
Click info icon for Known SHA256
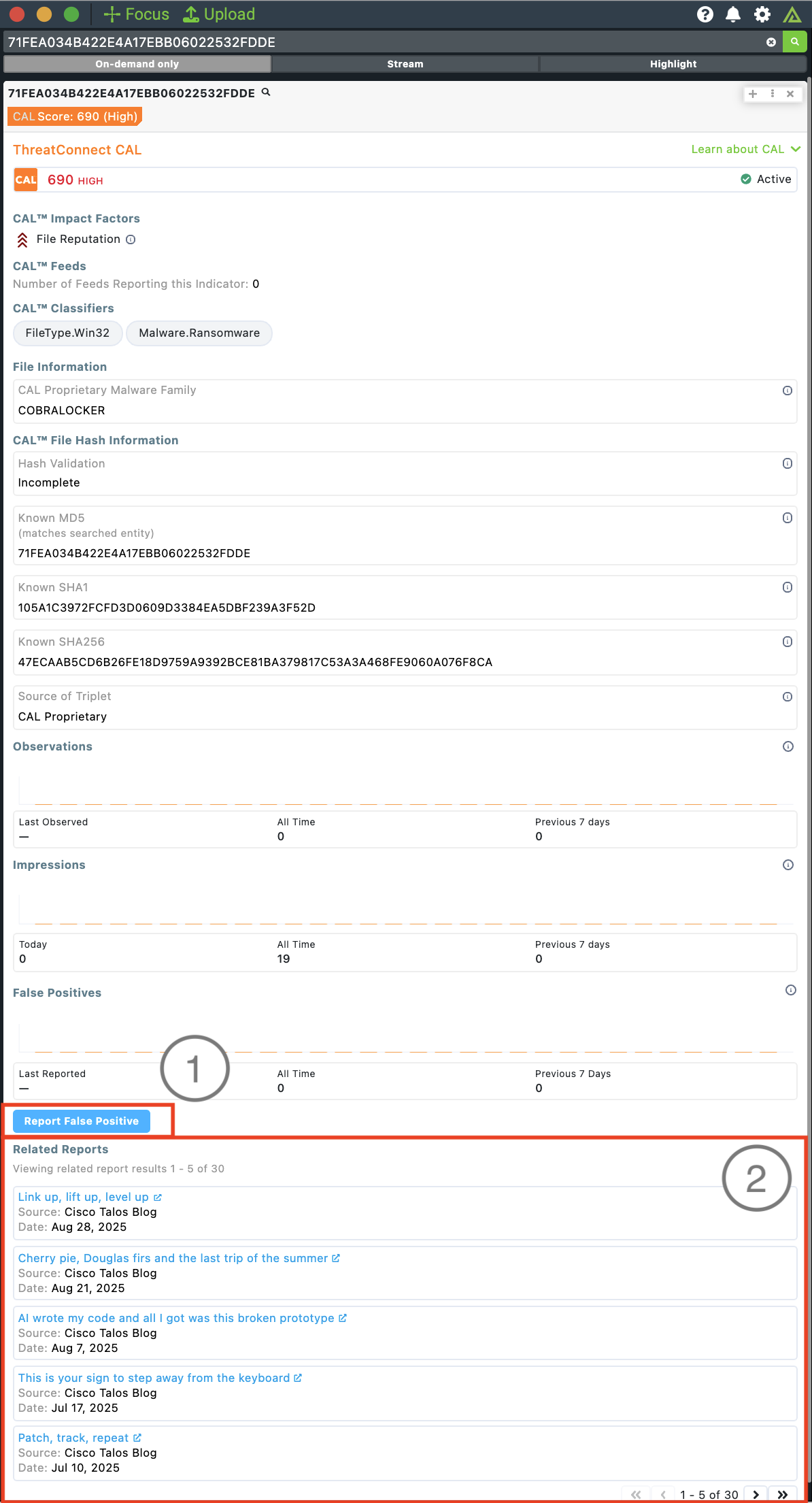pos(788,642)
